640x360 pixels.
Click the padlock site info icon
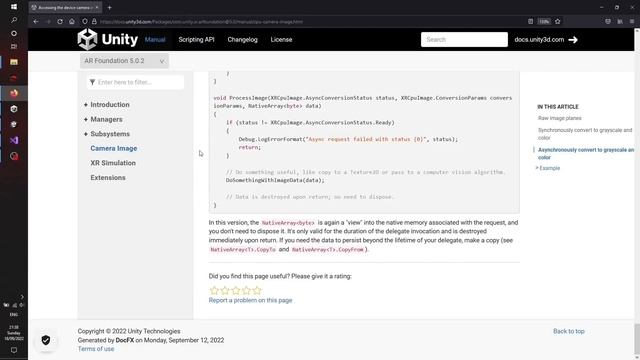(x=94, y=22)
